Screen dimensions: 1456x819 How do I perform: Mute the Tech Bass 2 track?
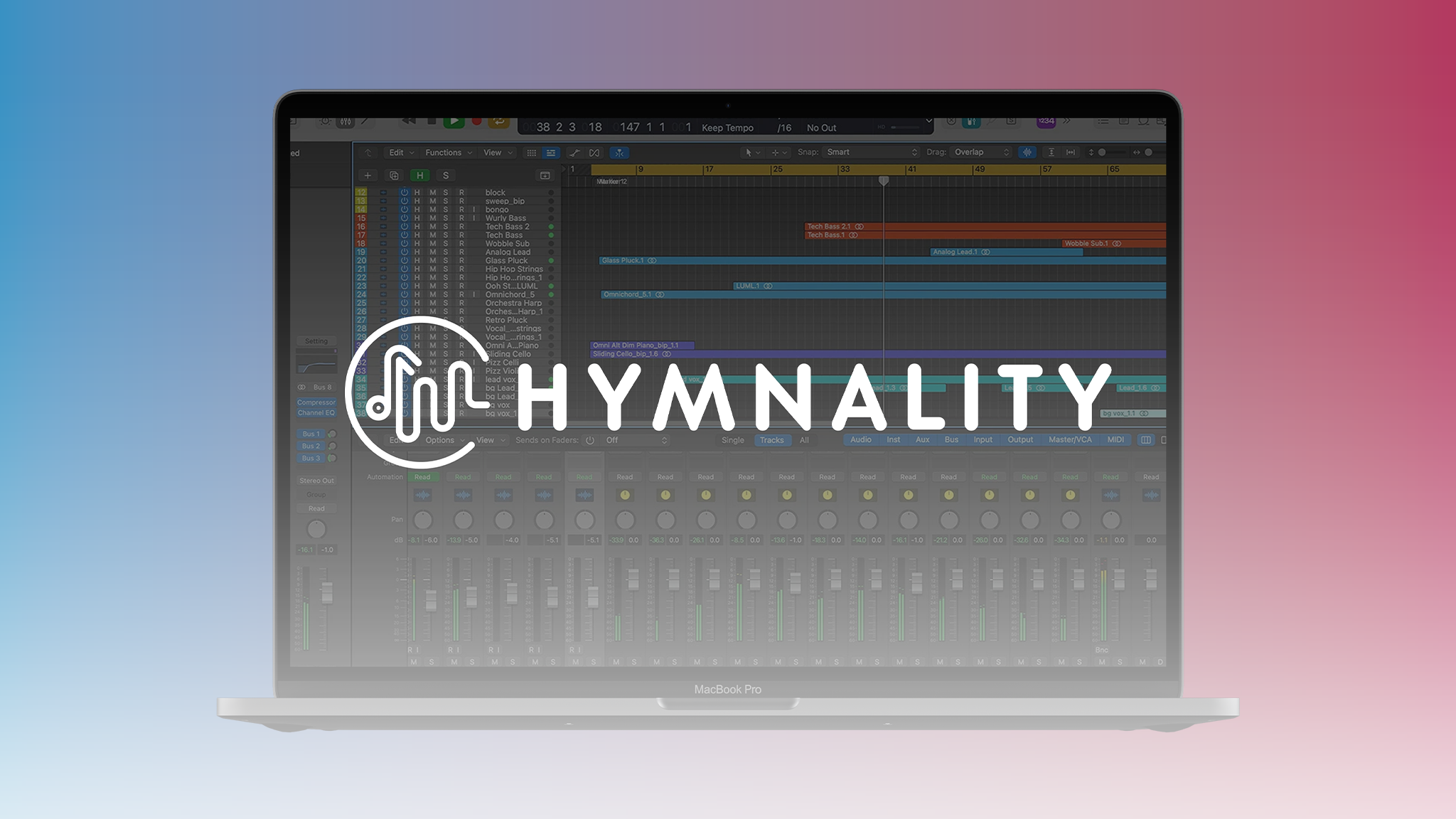point(432,227)
